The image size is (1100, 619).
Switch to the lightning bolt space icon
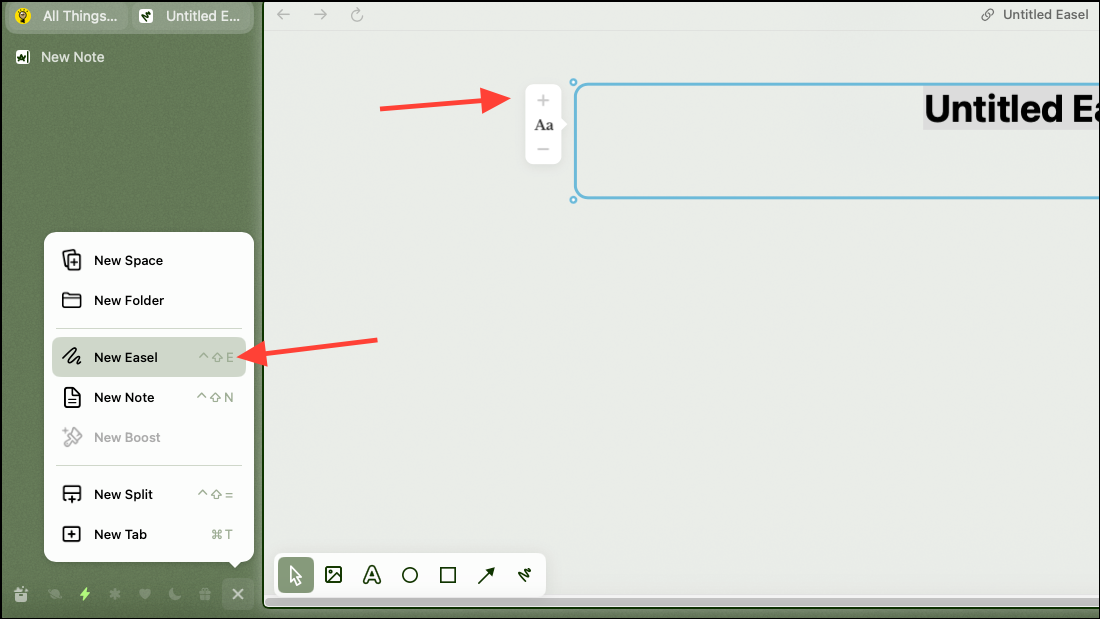pyautogui.click(x=85, y=594)
